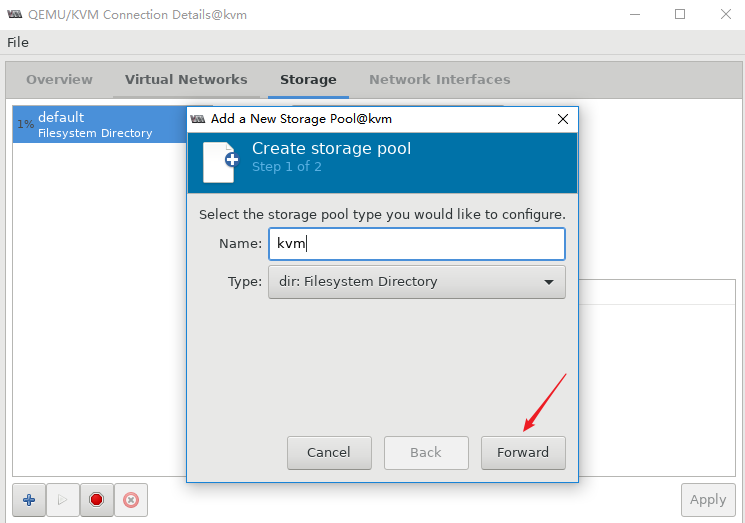Click the stop pool red icon

[x=96, y=500]
